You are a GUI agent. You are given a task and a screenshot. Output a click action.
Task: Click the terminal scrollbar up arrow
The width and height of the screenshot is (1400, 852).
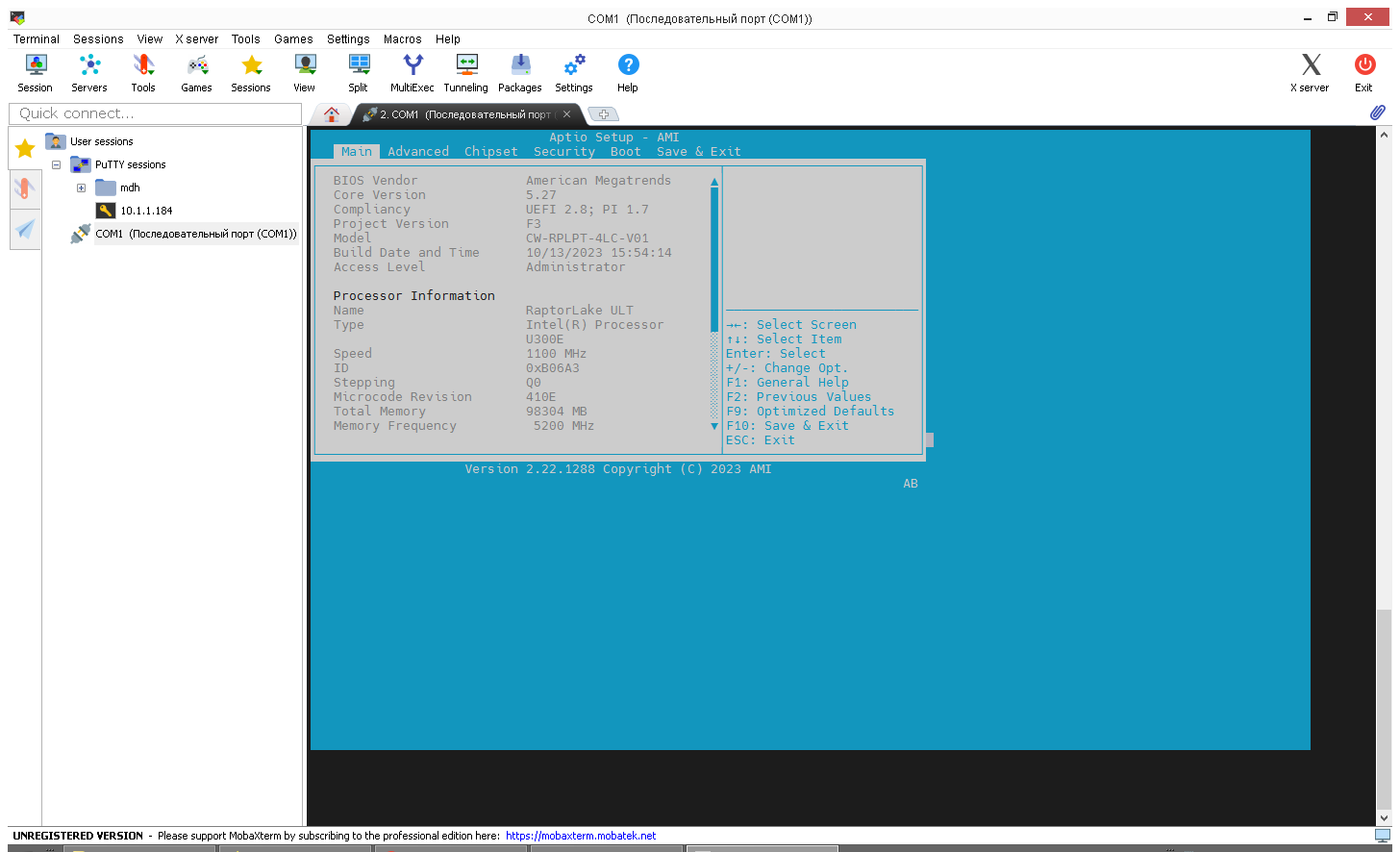[x=1384, y=135]
